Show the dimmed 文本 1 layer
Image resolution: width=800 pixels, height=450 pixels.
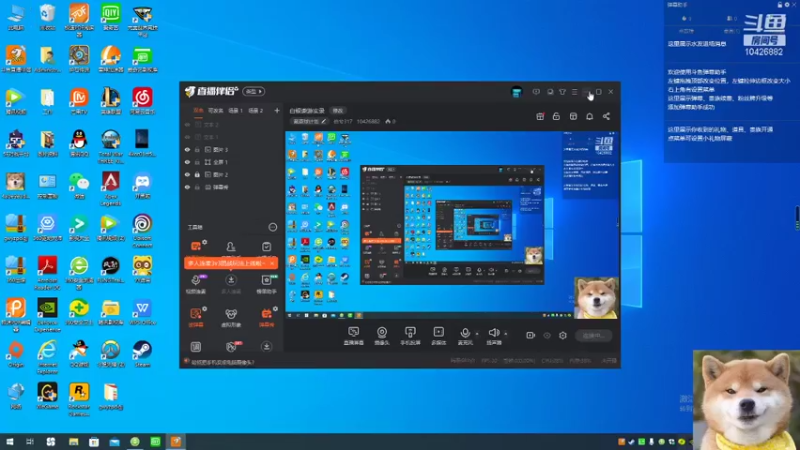[187, 137]
